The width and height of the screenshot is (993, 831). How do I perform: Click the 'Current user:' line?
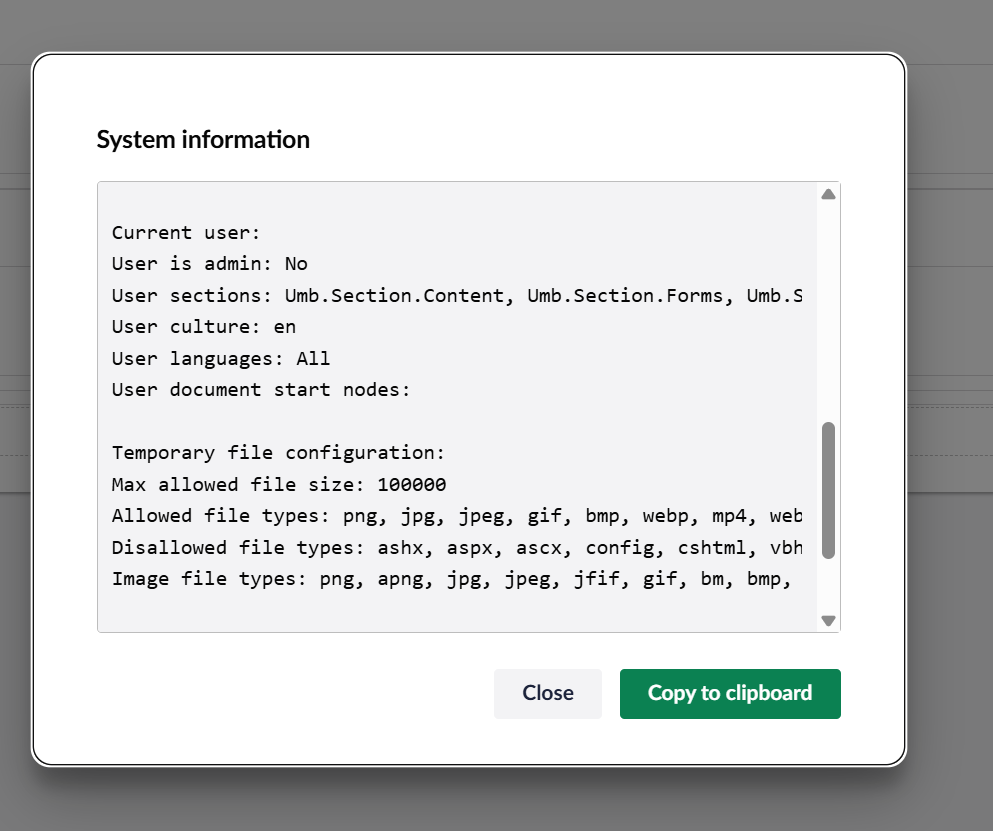186,233
